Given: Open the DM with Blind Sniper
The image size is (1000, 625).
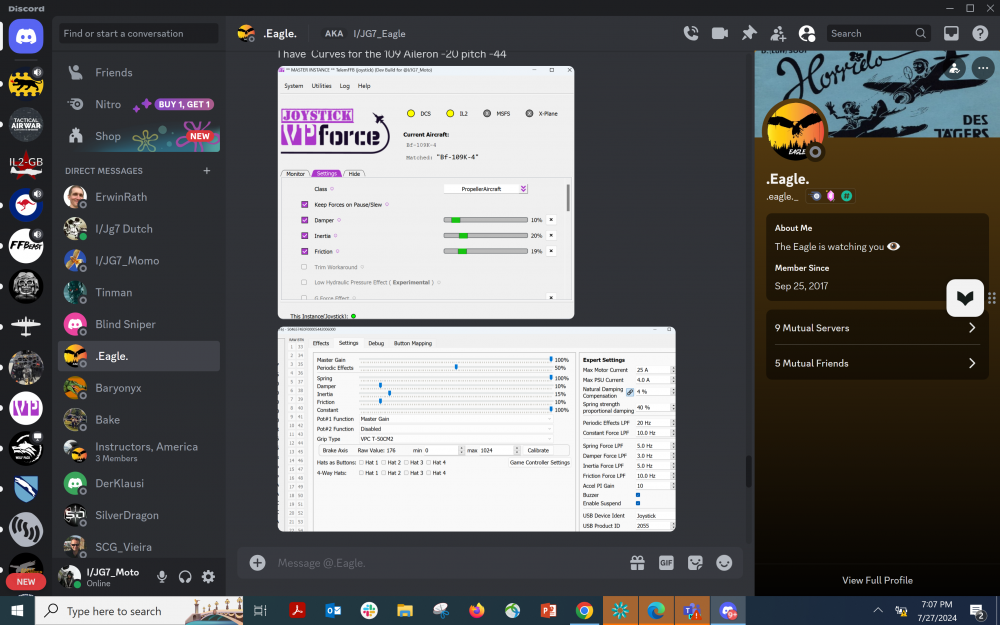Looking at the screenshot, I should (125, 324).
